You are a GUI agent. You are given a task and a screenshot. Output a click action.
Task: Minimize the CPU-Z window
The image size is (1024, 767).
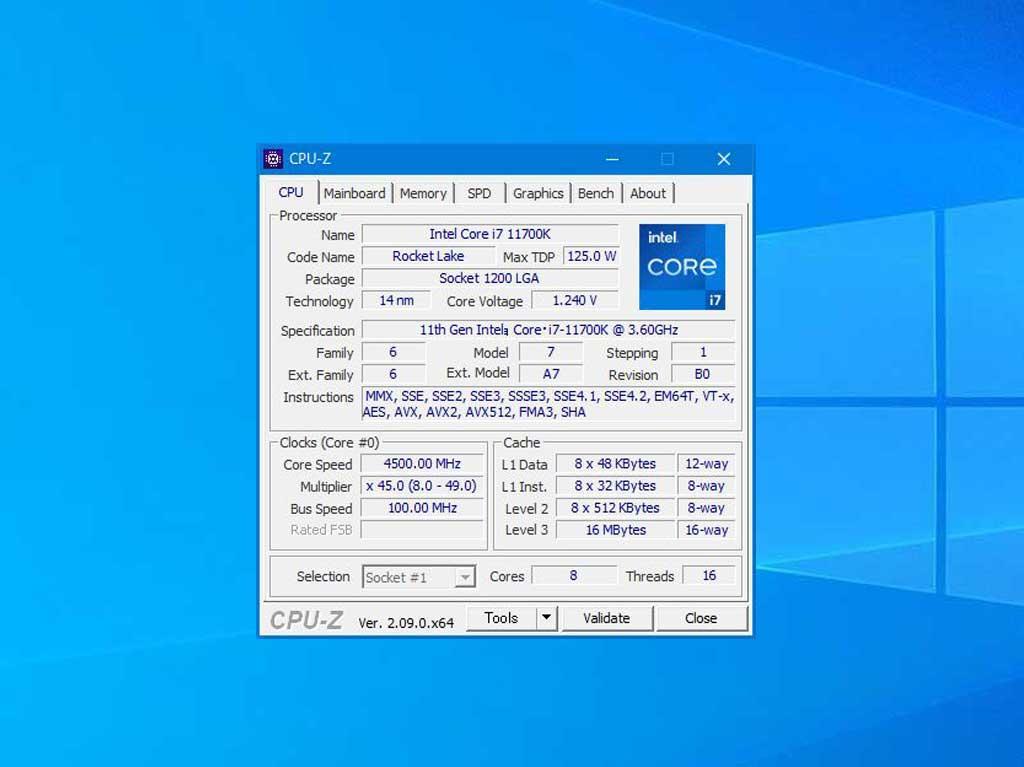(x=612, y=159)
